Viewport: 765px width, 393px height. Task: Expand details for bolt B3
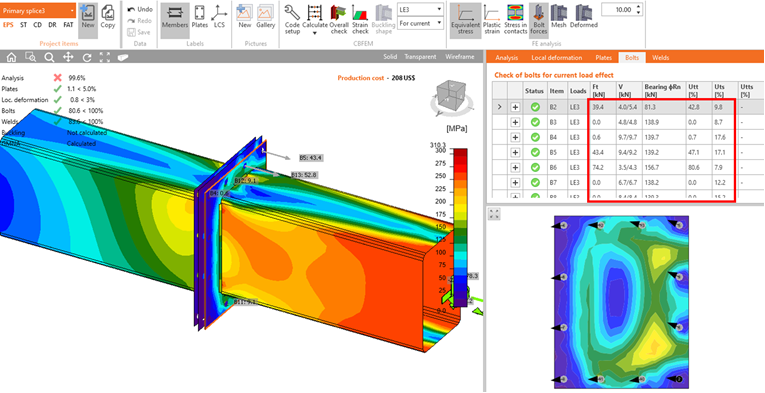click(515, 122)
